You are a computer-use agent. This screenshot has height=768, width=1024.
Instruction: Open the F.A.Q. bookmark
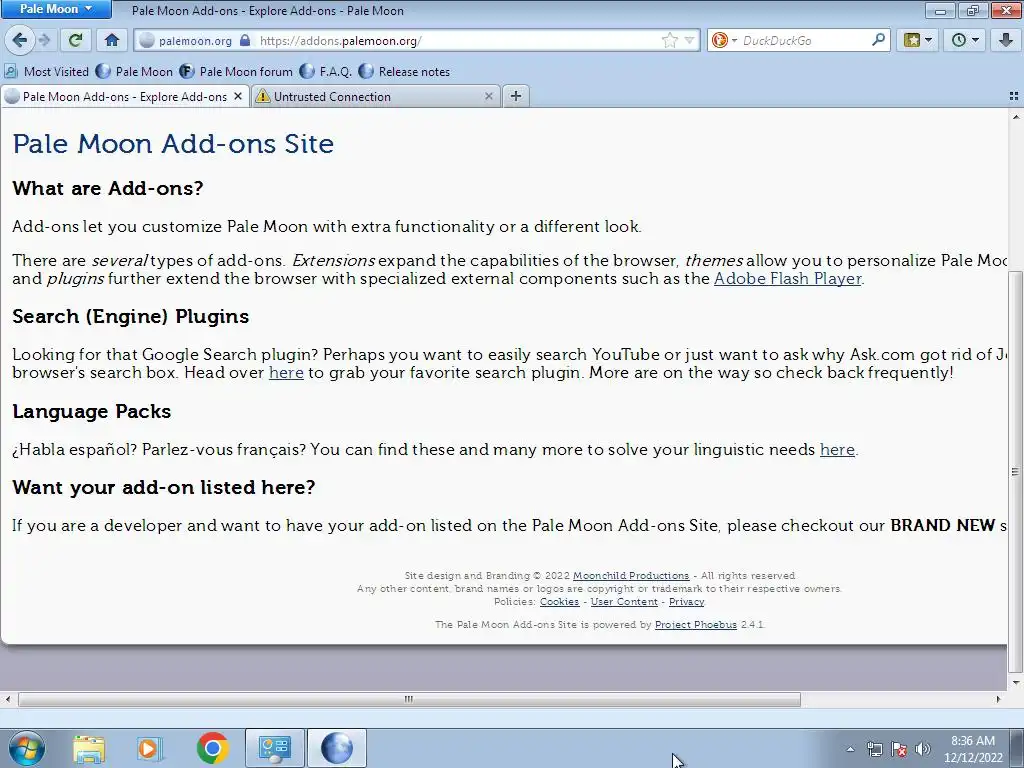coord(325,71)
